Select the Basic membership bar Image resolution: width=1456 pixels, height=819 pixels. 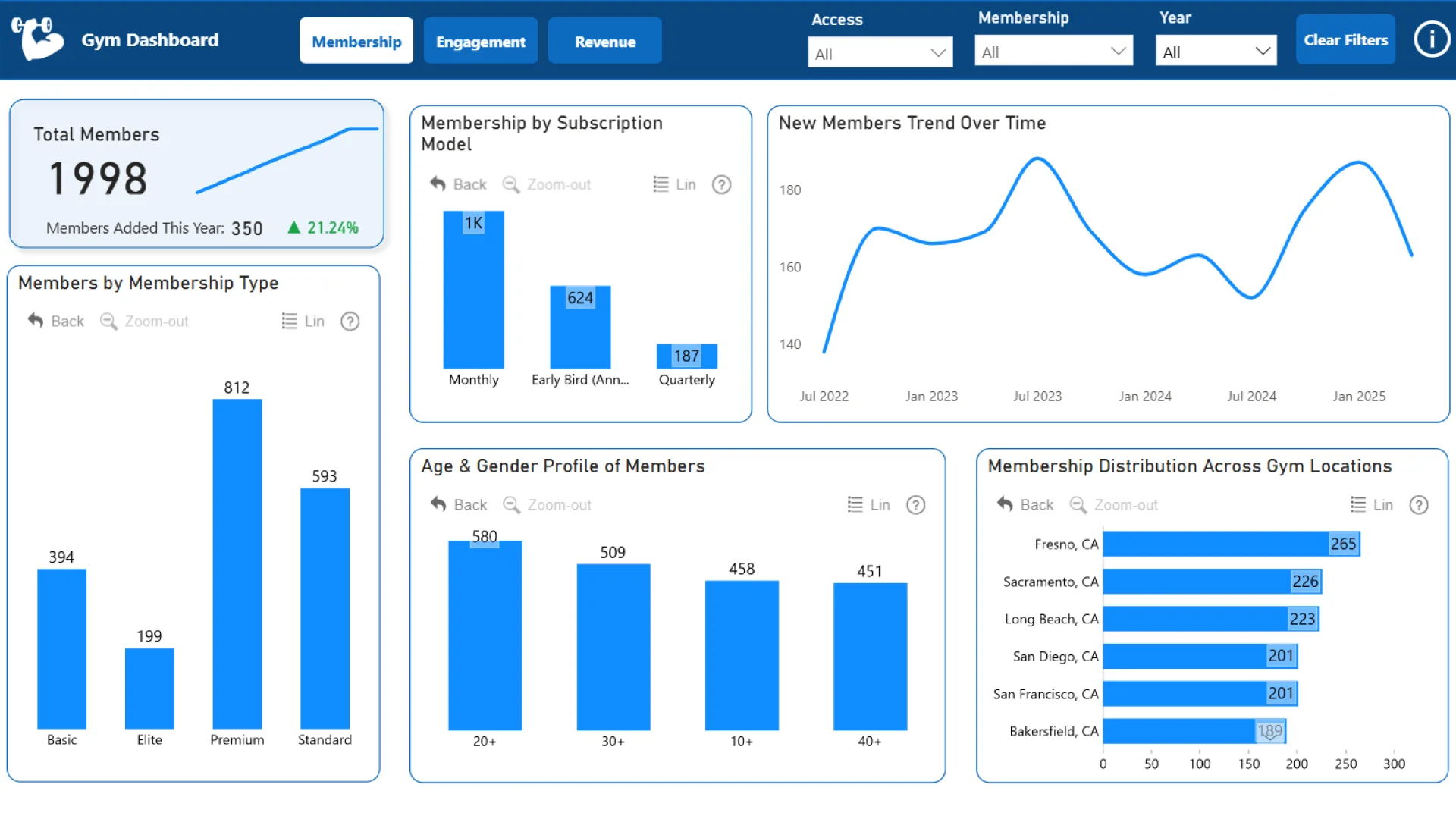click(x=61, y=648)
